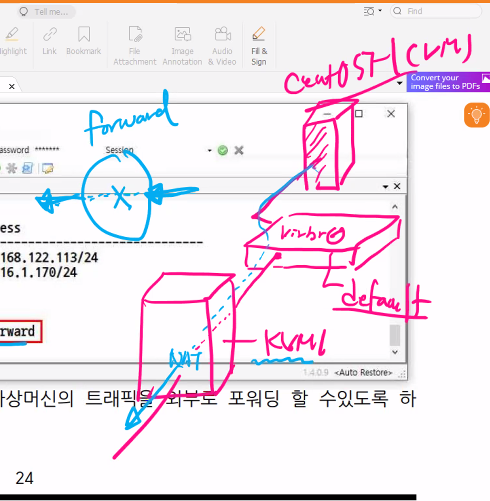This screenshot has width=490, height=501.
Task: Click the Find search field
Action: 436,11
